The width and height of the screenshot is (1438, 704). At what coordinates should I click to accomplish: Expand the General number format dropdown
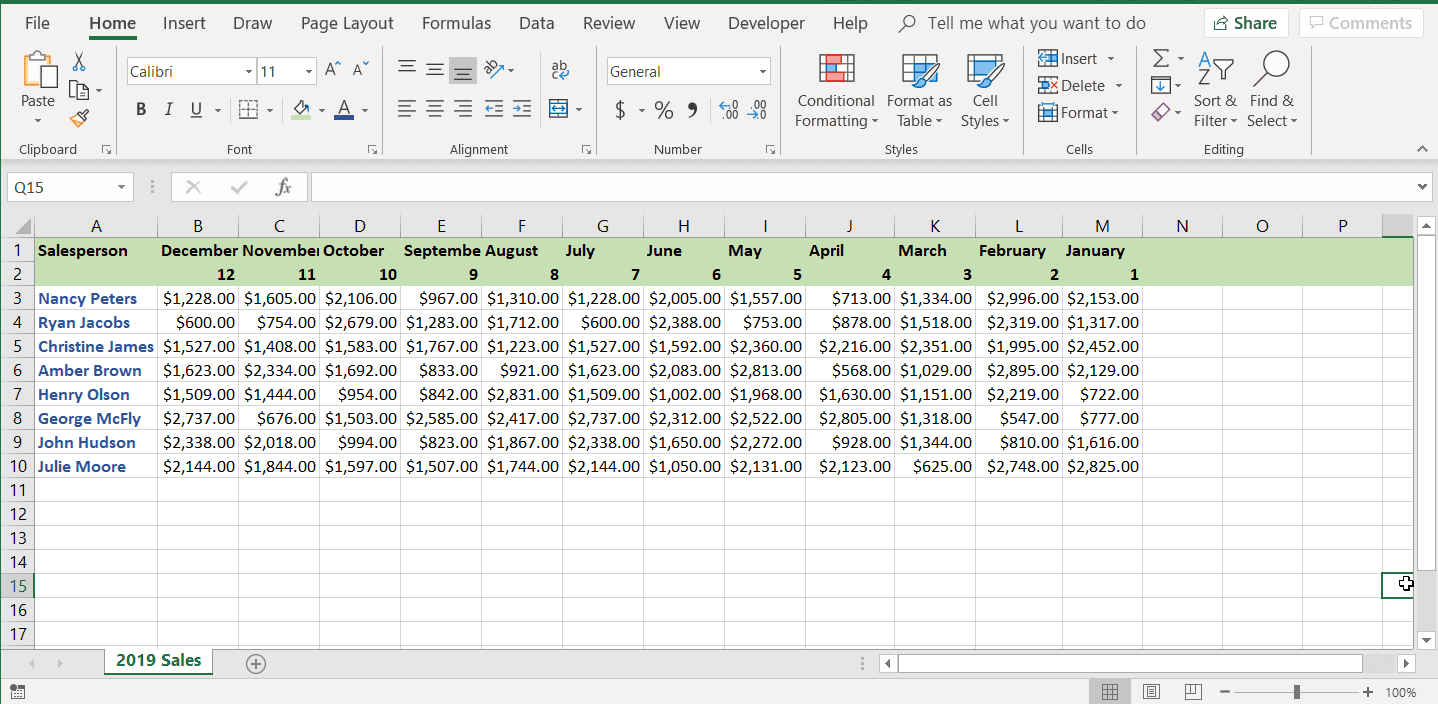763,72
